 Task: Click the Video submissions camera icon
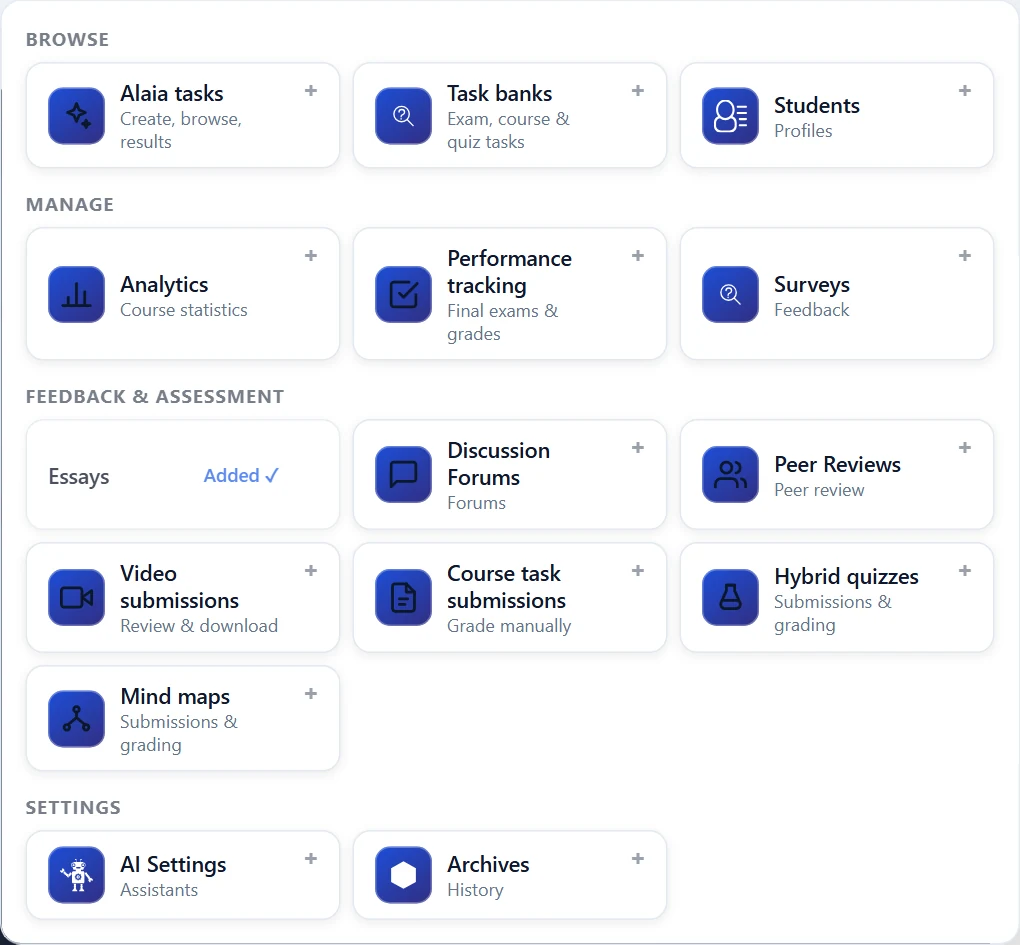pyautogui.click(x=76, y=597)
